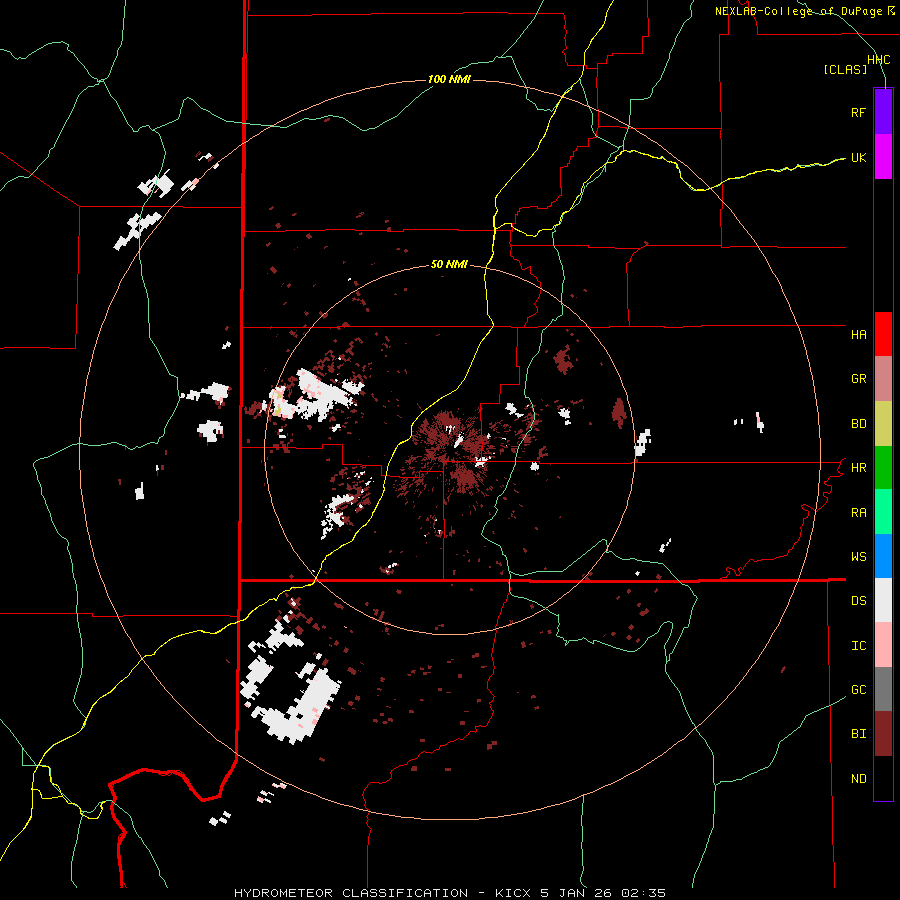
Task: Click the DS legend label
Action: [x=858, y=601]
